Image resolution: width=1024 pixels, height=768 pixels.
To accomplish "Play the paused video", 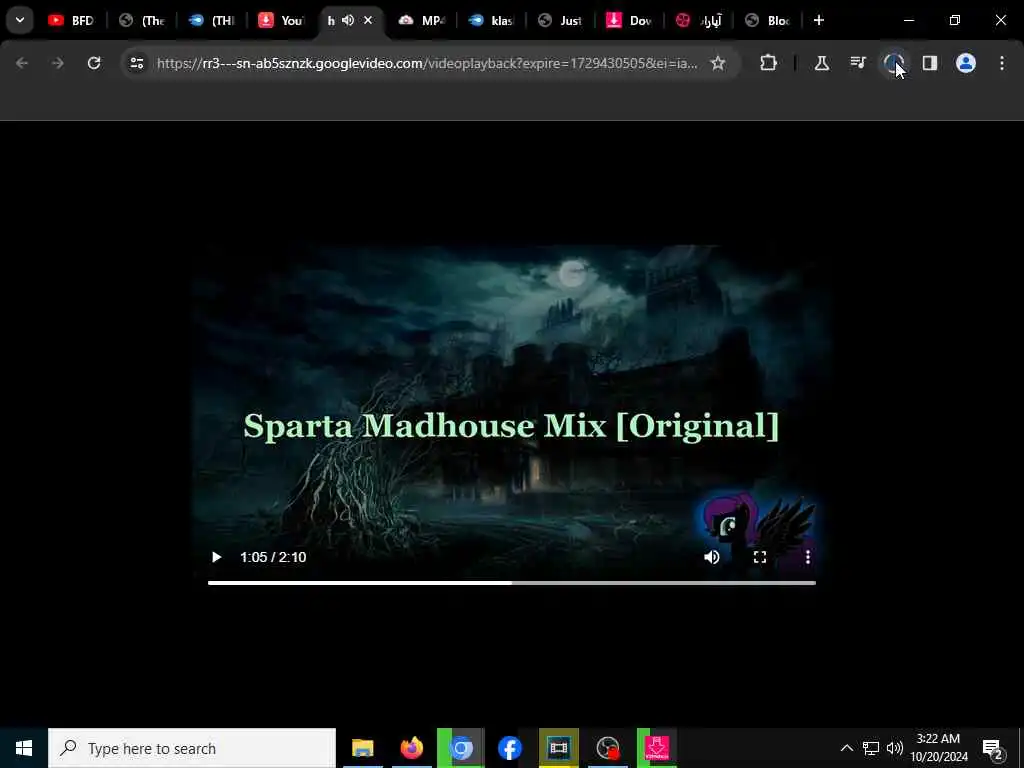I will coord(216,557).
